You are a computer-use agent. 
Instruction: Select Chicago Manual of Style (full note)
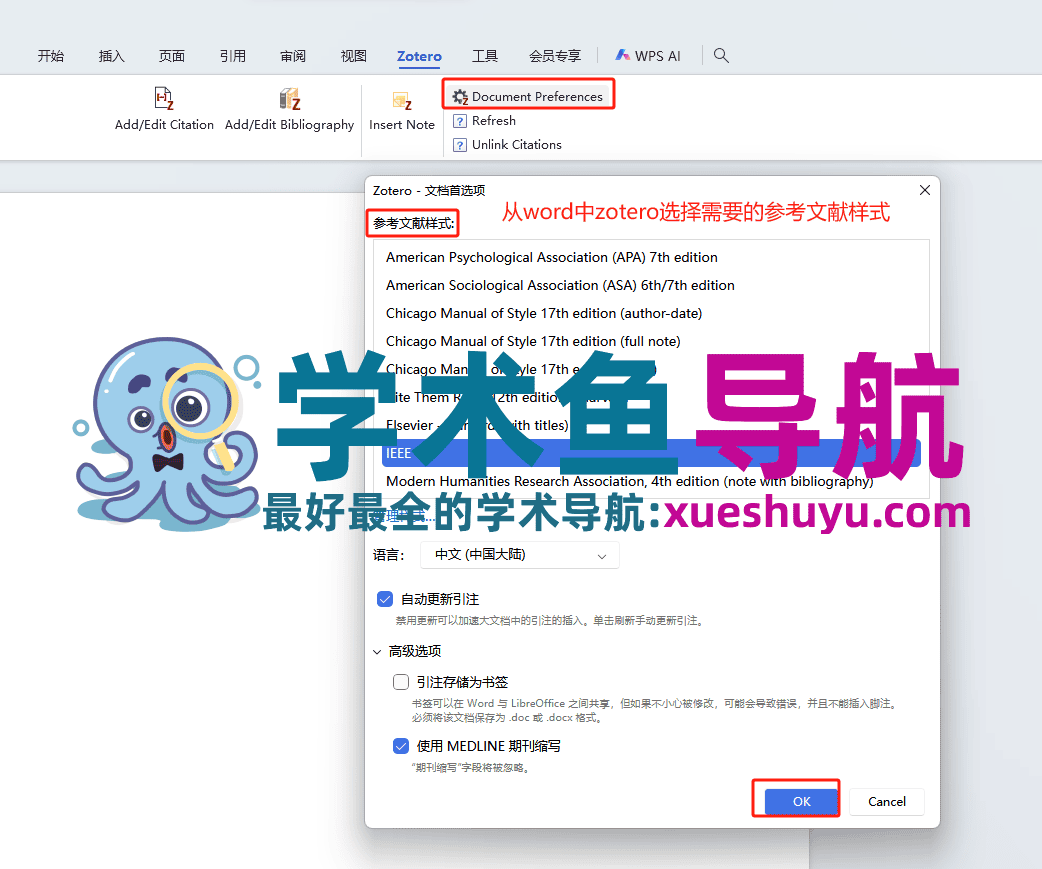pyautogui.click(x=534, y=341)
